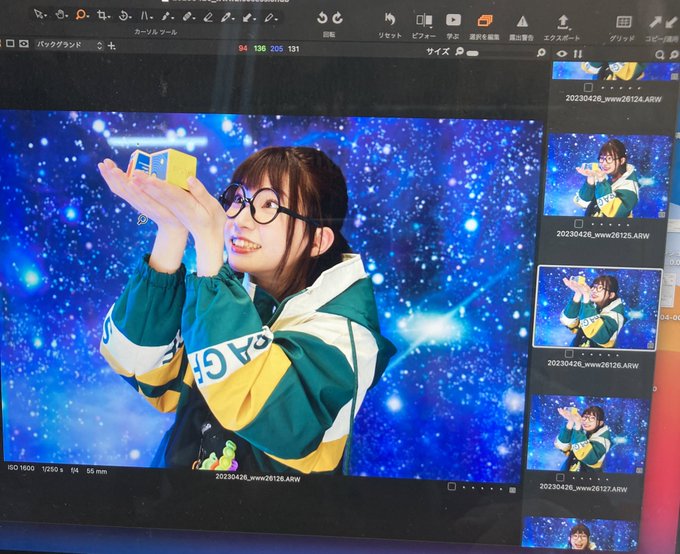The width and height of the screenshot is (680, 554).
Task: Select the 20230426_www26127.ARW thumbnail
Action: 588,433
